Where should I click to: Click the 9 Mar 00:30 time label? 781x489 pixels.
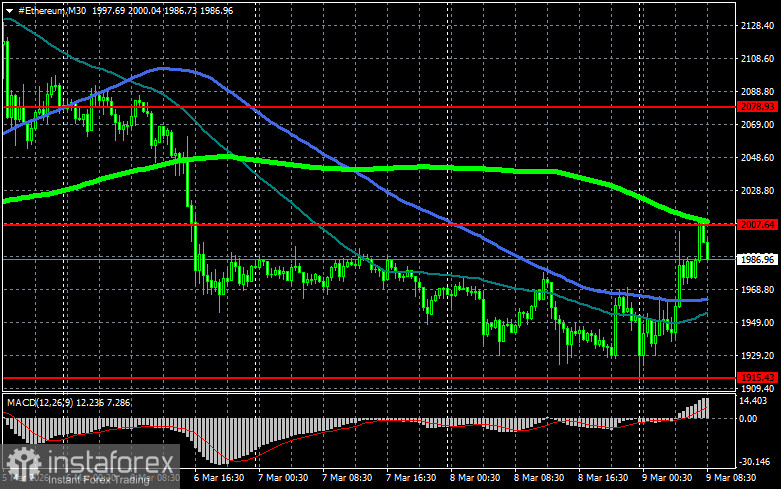coord(667,478)
